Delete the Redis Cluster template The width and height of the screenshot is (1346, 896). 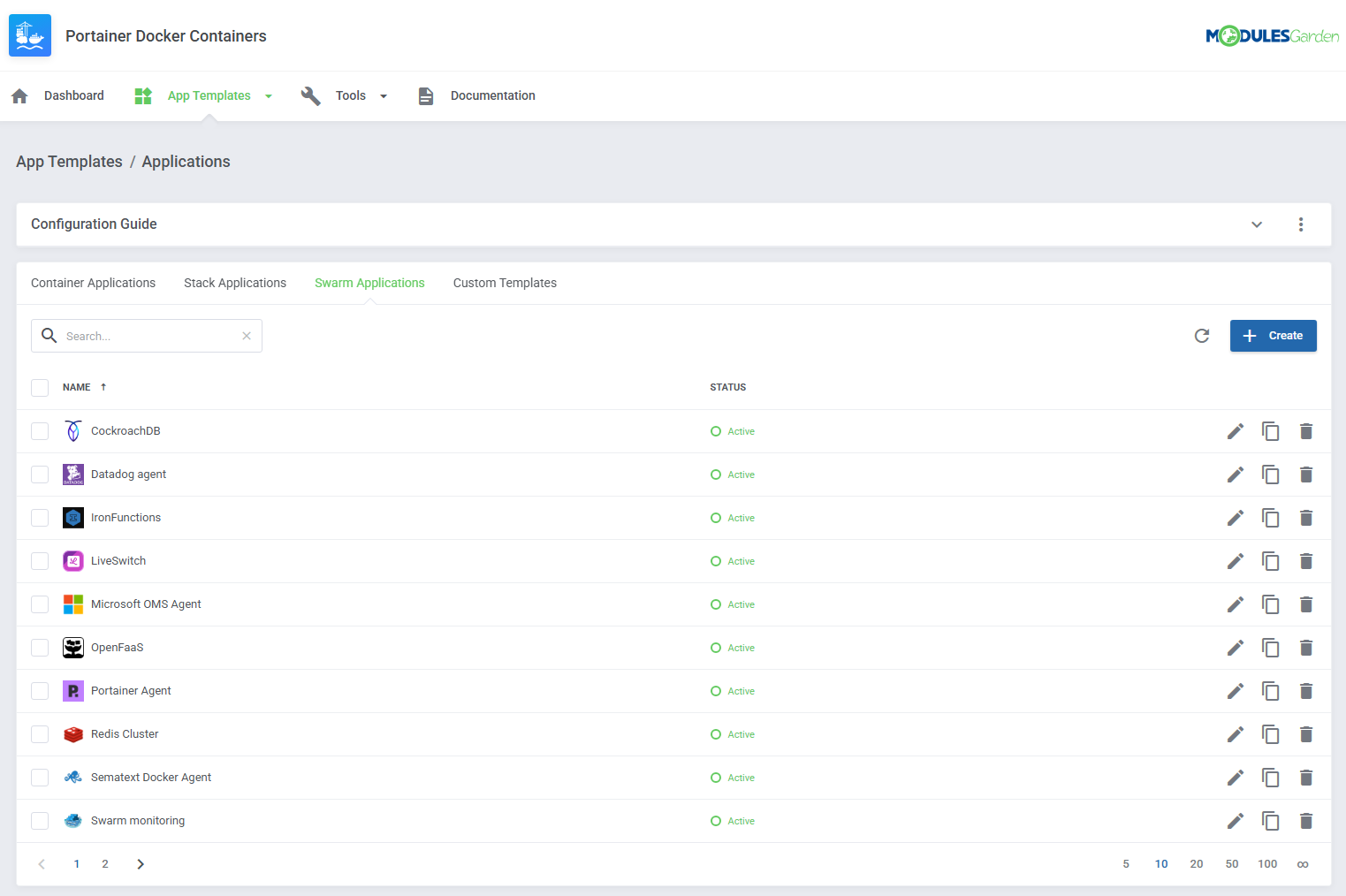tap(1306, 734)
